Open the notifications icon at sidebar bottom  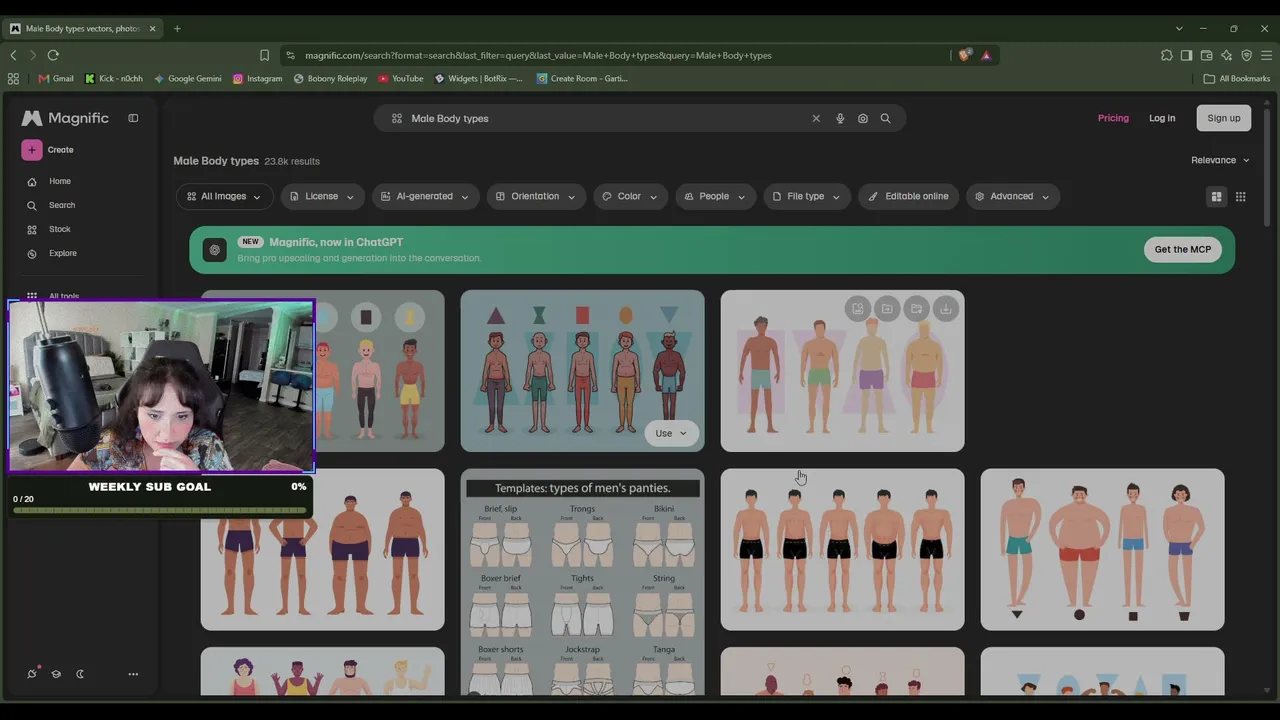[x=32, y=674]
